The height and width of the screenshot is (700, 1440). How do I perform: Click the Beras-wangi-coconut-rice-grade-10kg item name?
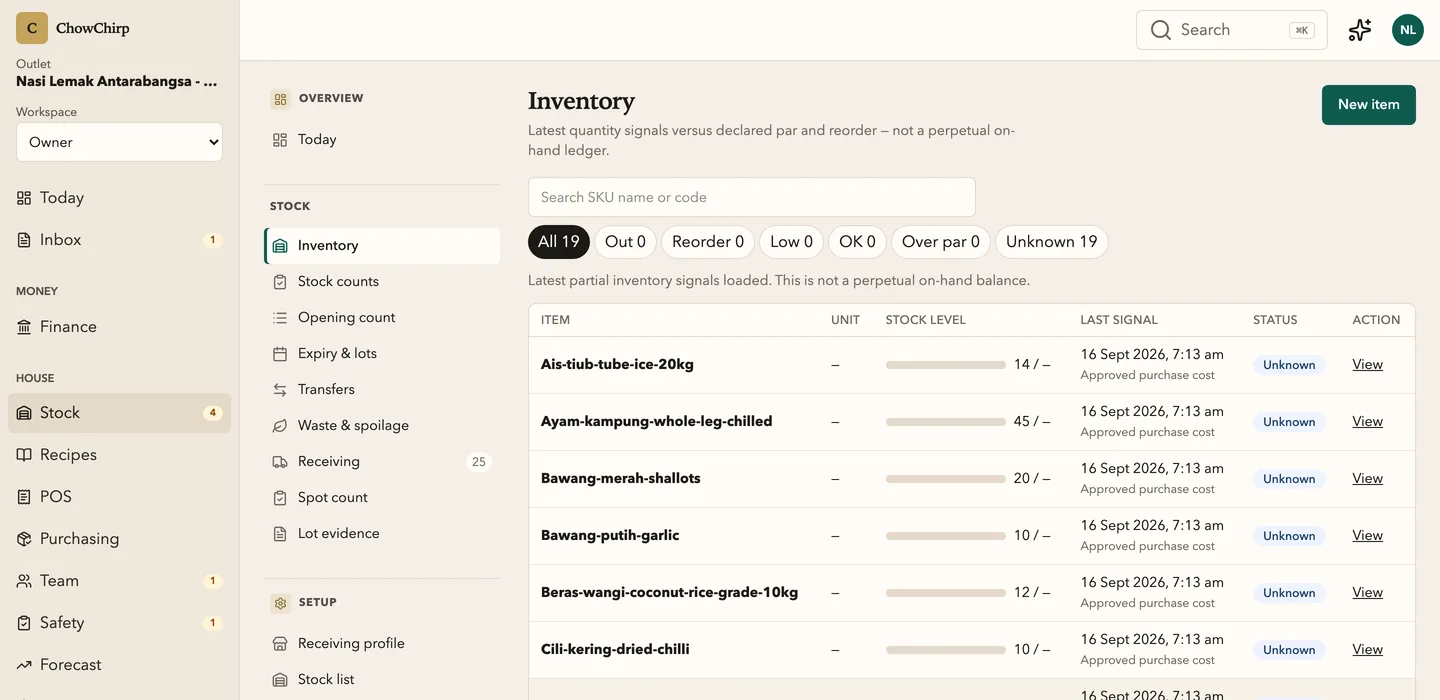point(669,593)
